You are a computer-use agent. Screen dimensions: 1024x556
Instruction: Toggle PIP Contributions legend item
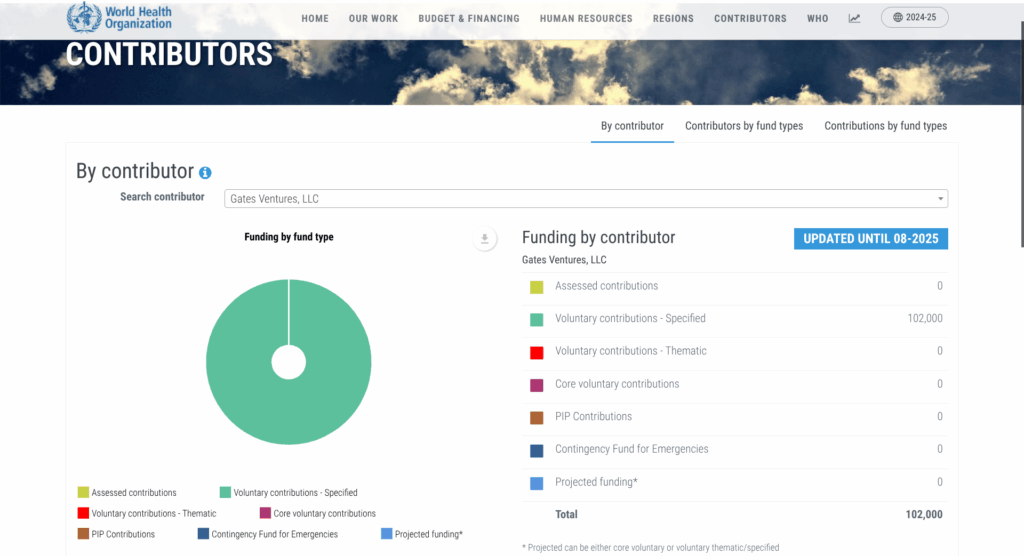[116, 534]
